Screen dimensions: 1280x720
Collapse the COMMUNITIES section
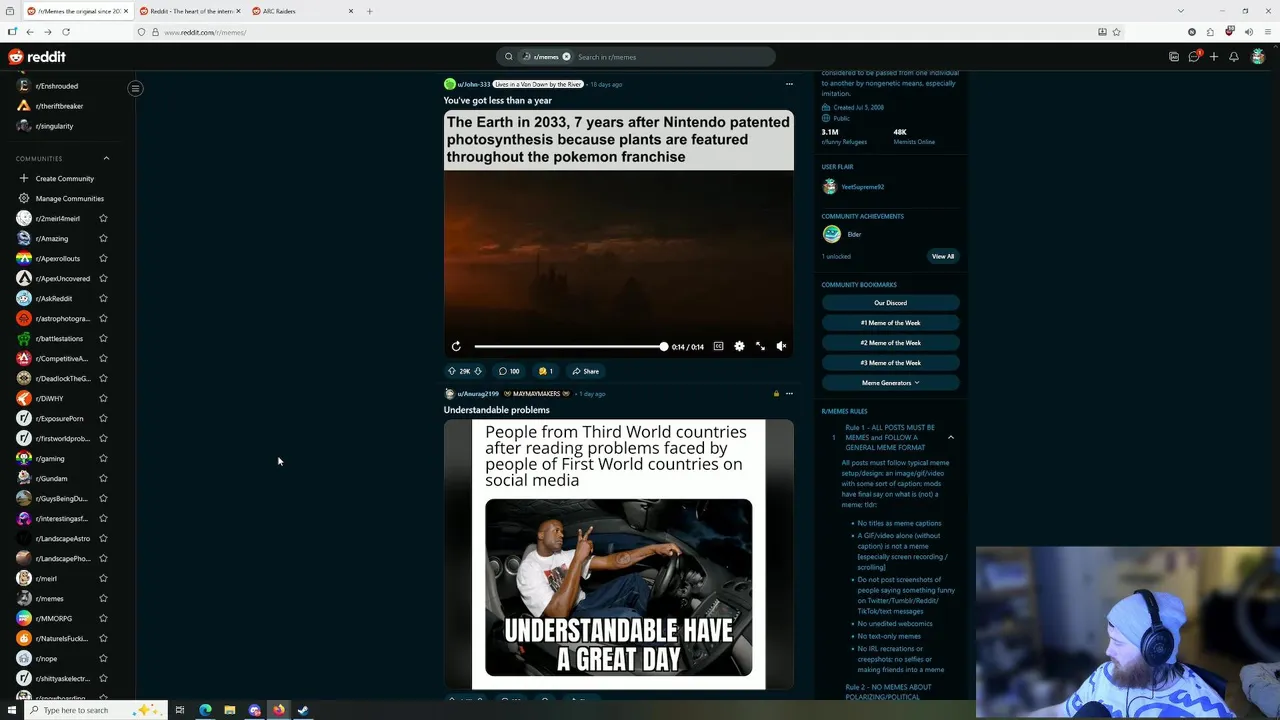tap(106, 158)
